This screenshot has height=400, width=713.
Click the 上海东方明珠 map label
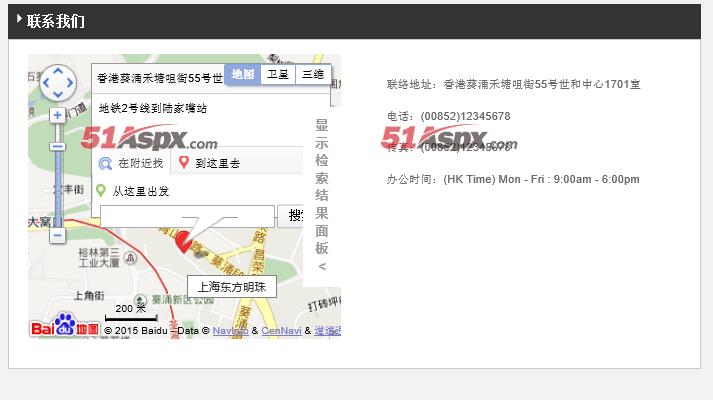pos(232,287)
